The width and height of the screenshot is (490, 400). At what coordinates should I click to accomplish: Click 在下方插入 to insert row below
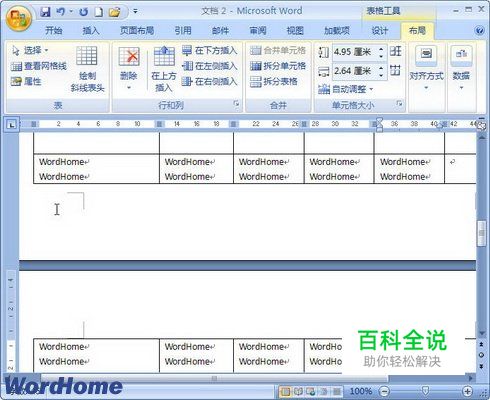210,51
